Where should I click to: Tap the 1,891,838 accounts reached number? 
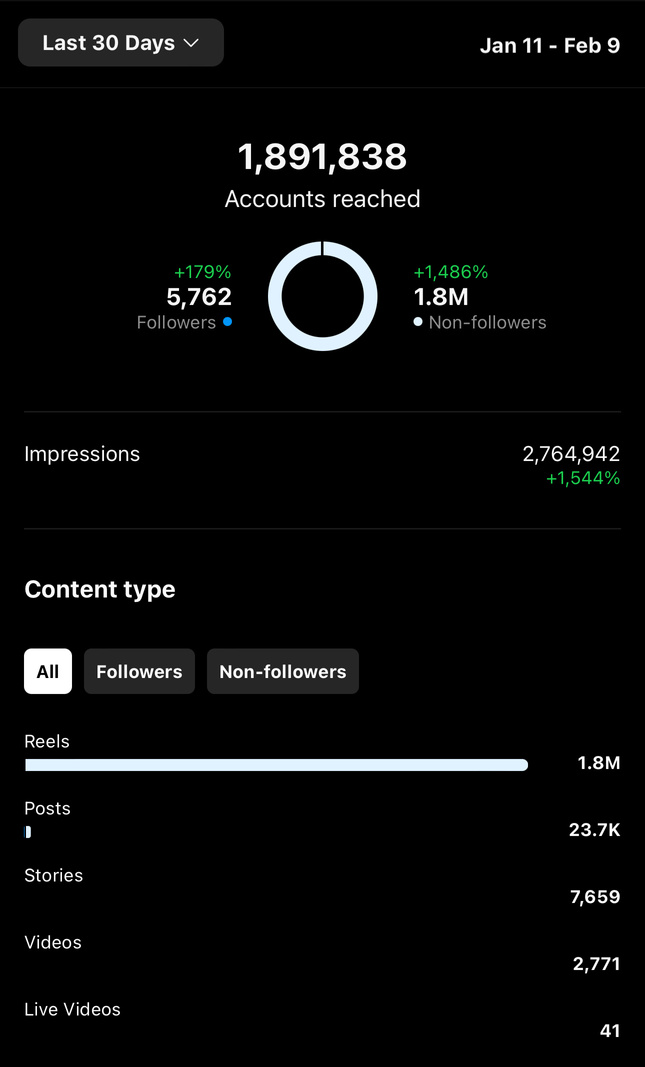coord(322,157)
